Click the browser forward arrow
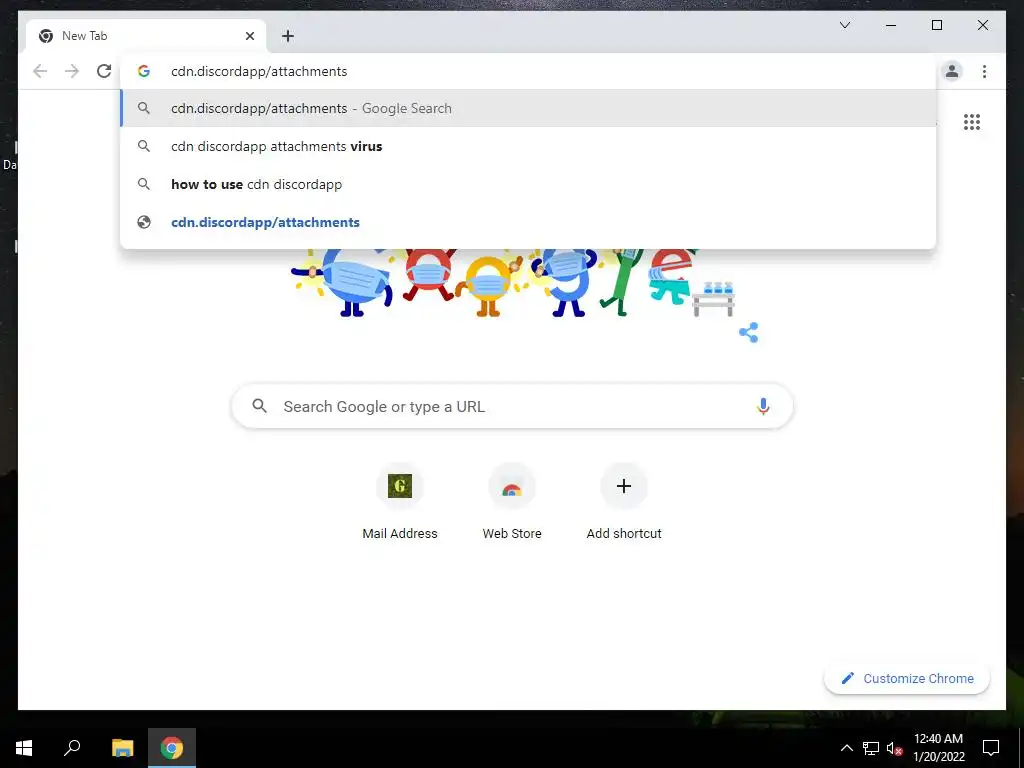Viewport: 1024px width, 768px height. [72, 71]
